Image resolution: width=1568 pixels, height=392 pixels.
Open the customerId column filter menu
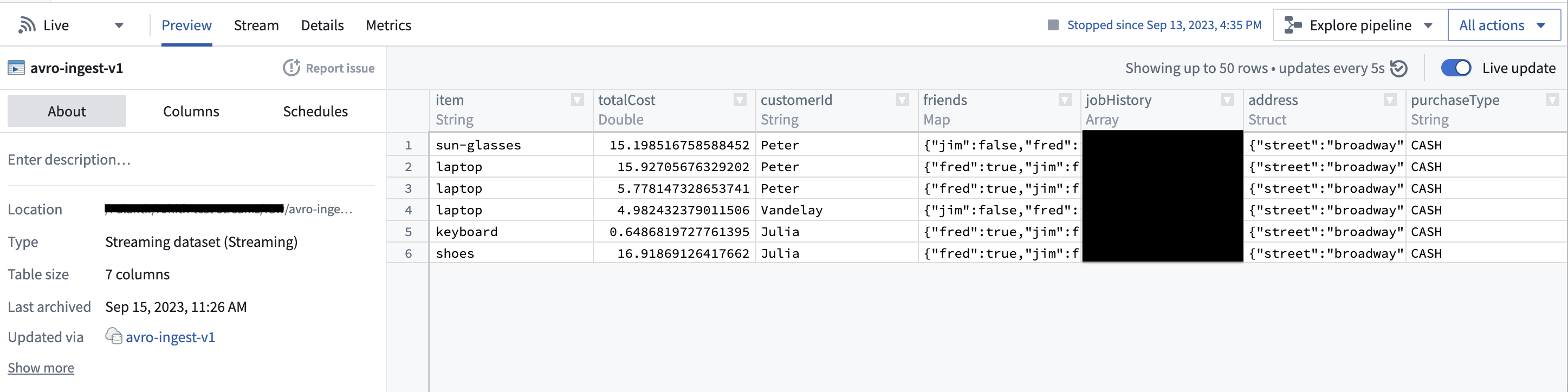point(902,100)
